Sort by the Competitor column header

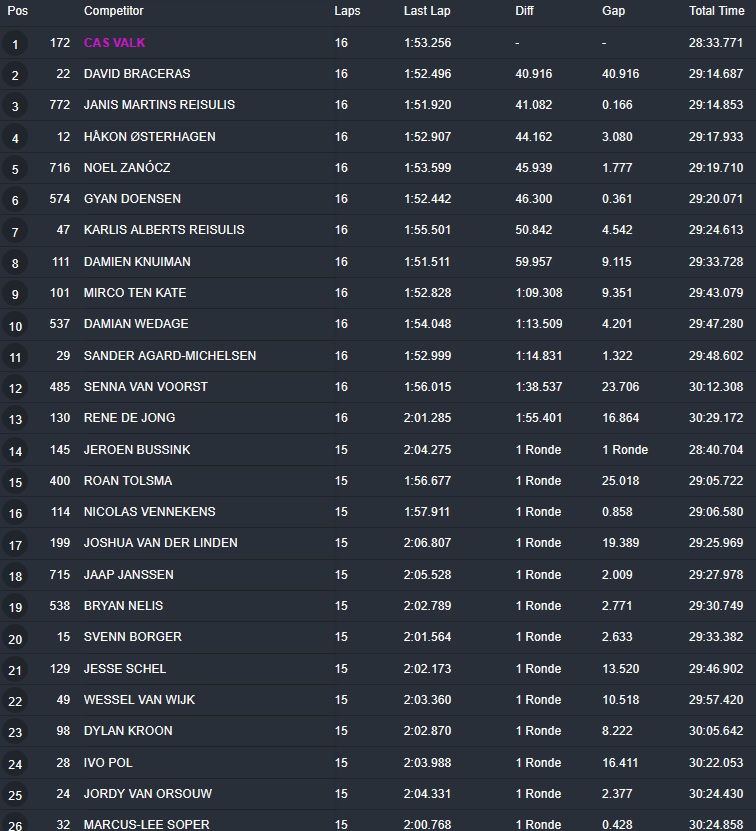coord(113,11)
